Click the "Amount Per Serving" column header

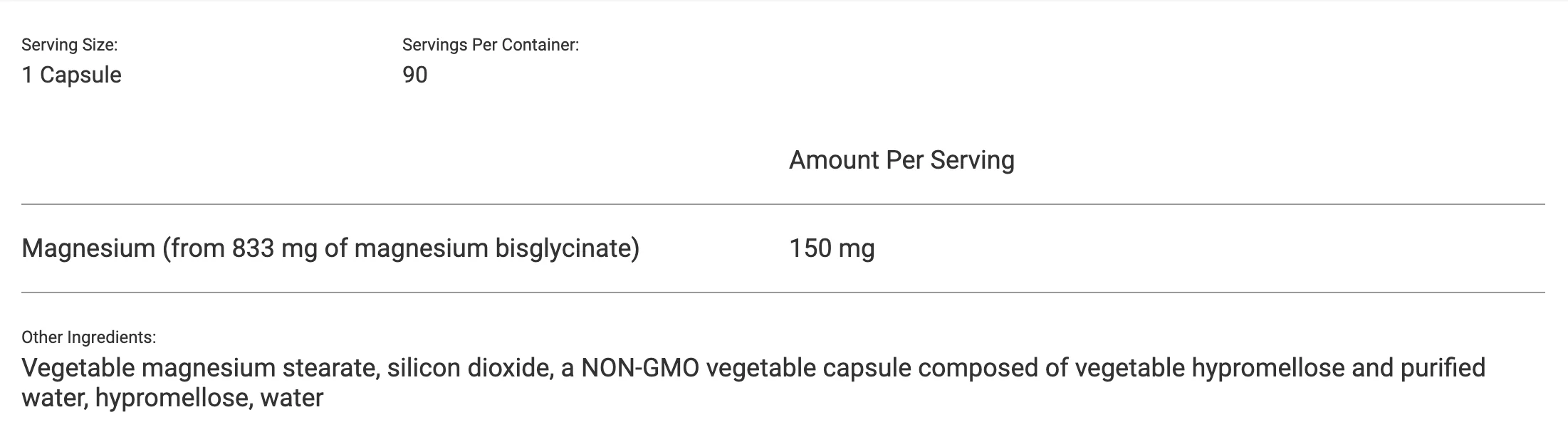point(901,160)
